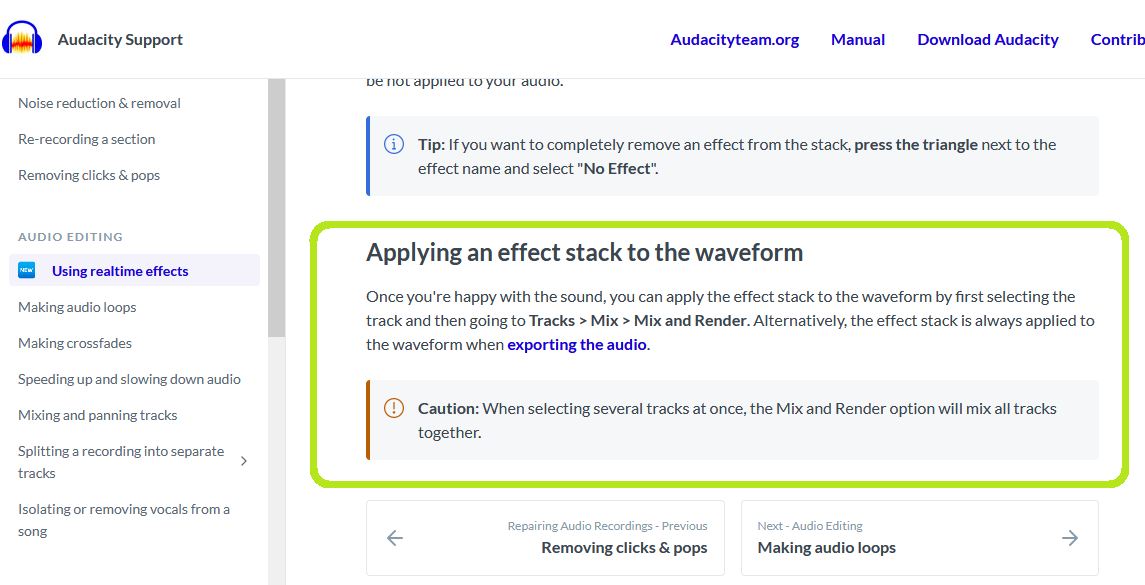Viewport: 1145px width, 585px height.
Task: Go to Audacityteam.org
Action: point(734,39)
